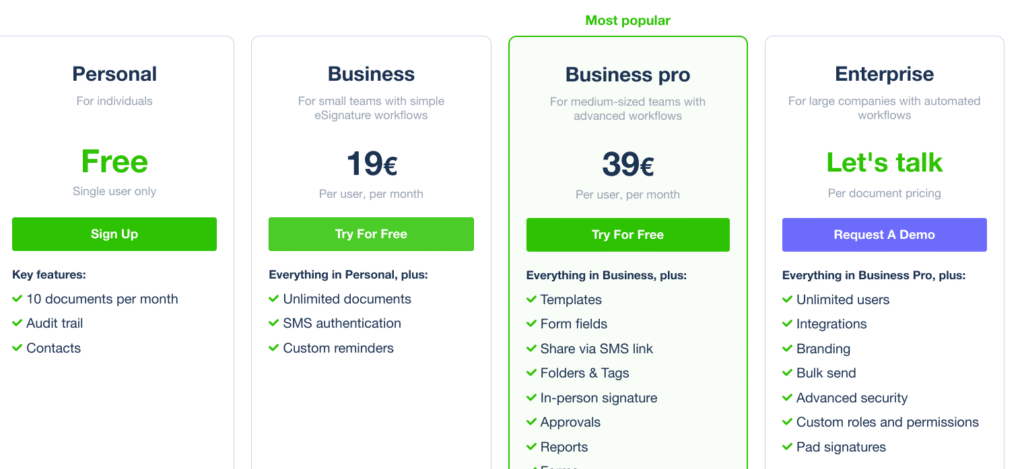Click the Folders & Tags feature item

tap(584, 373)
